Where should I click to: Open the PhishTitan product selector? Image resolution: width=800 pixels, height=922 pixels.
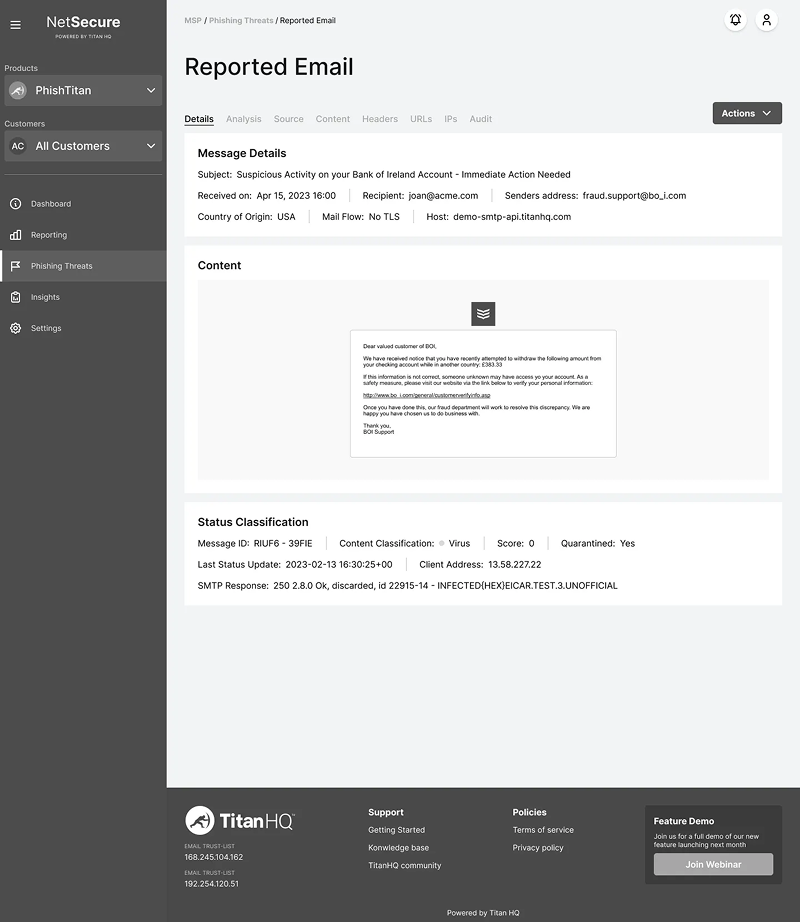click(x=83, y=90)
